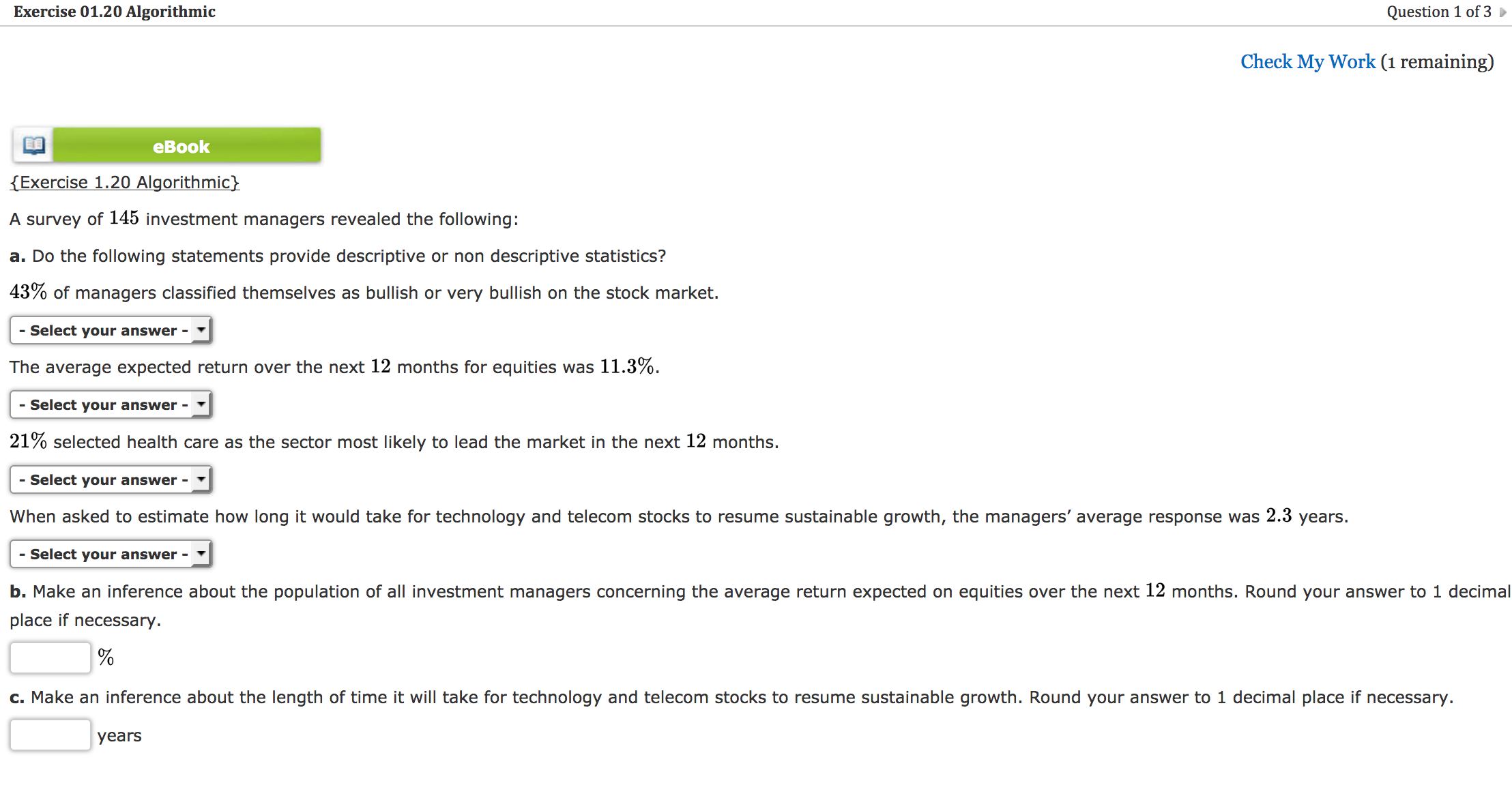Click the Check My Work link
This screenshot has height=798, width=1512.
tap(1307, 61)
